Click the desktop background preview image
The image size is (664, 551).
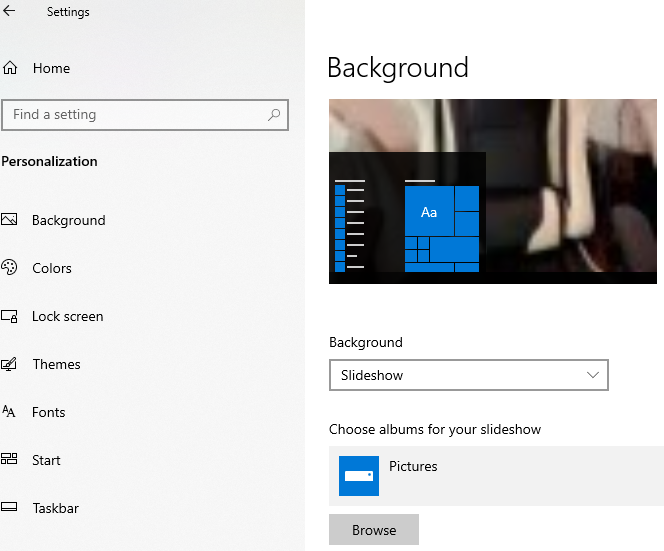pyautogui.click(x=493, y=191)
